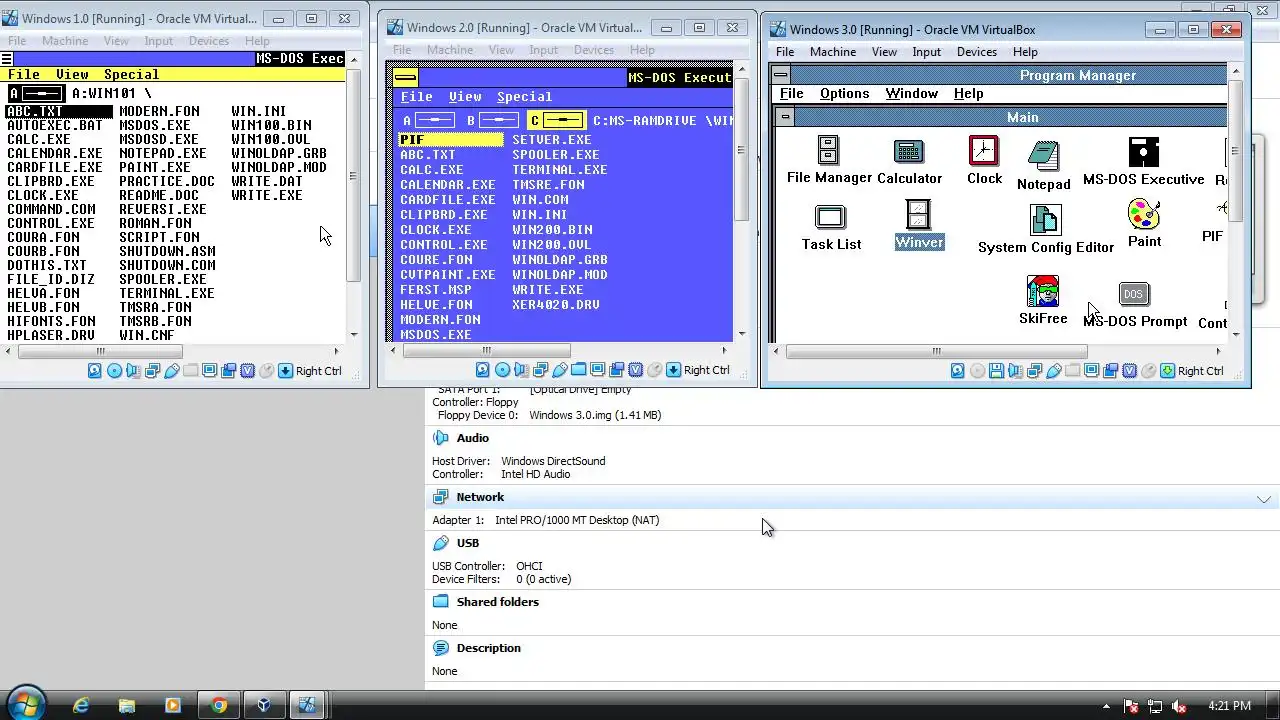Click USB status icon in Windows 3.0 VM
Image resolution: width=1280 pixels, height=720 pixels.
point(1054,371)
